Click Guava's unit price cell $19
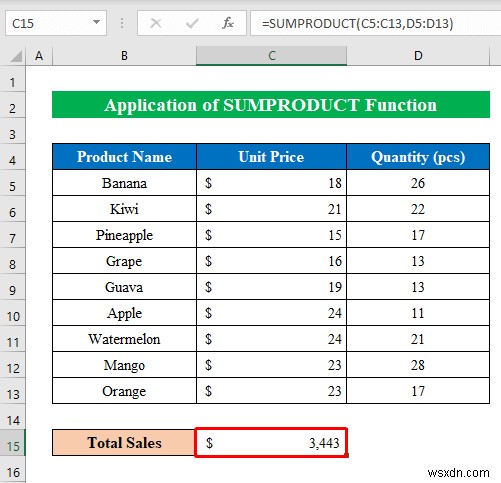This screenshot has height=483, width=501. (271, 287)
